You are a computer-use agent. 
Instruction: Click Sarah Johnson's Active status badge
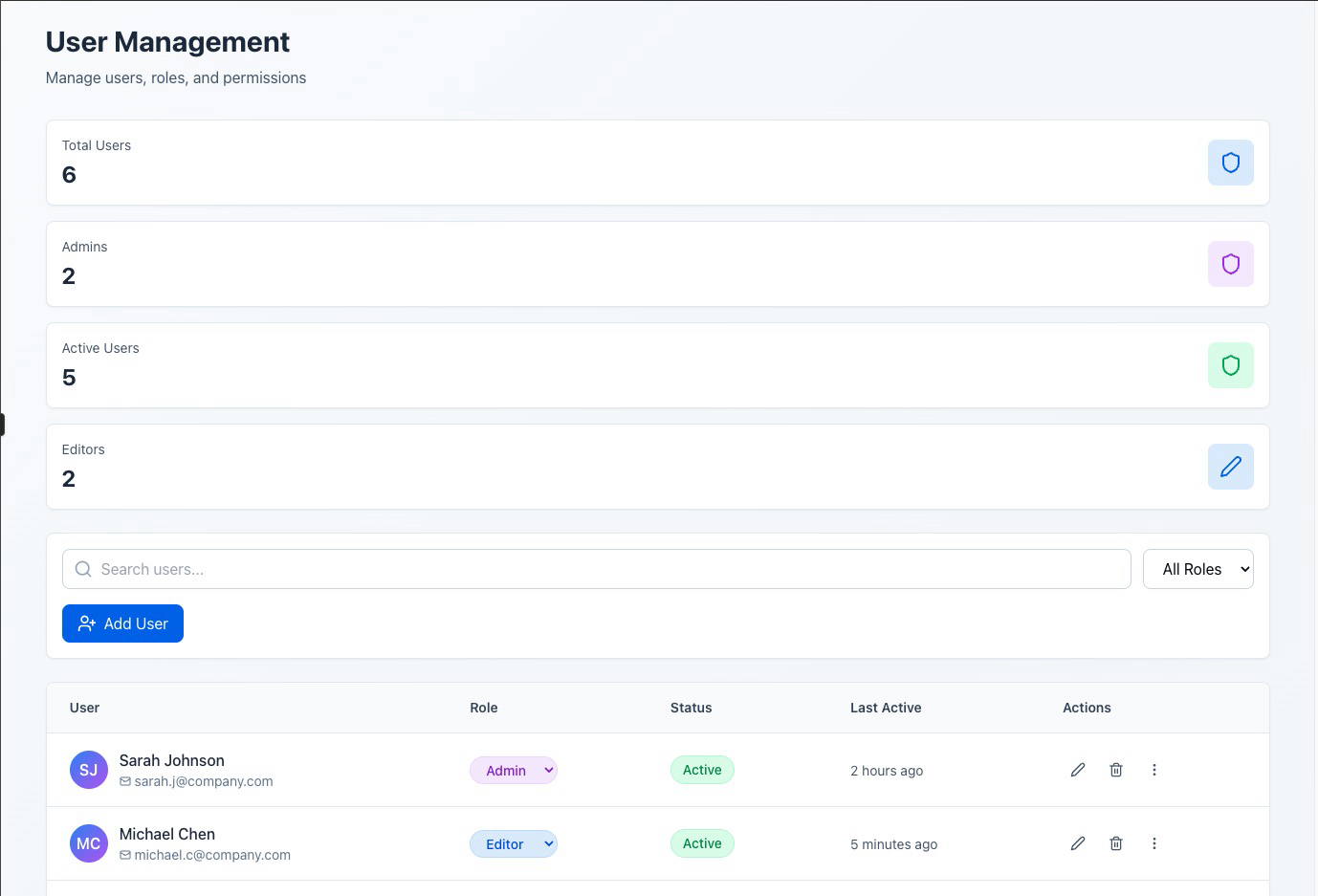(702, 770)
